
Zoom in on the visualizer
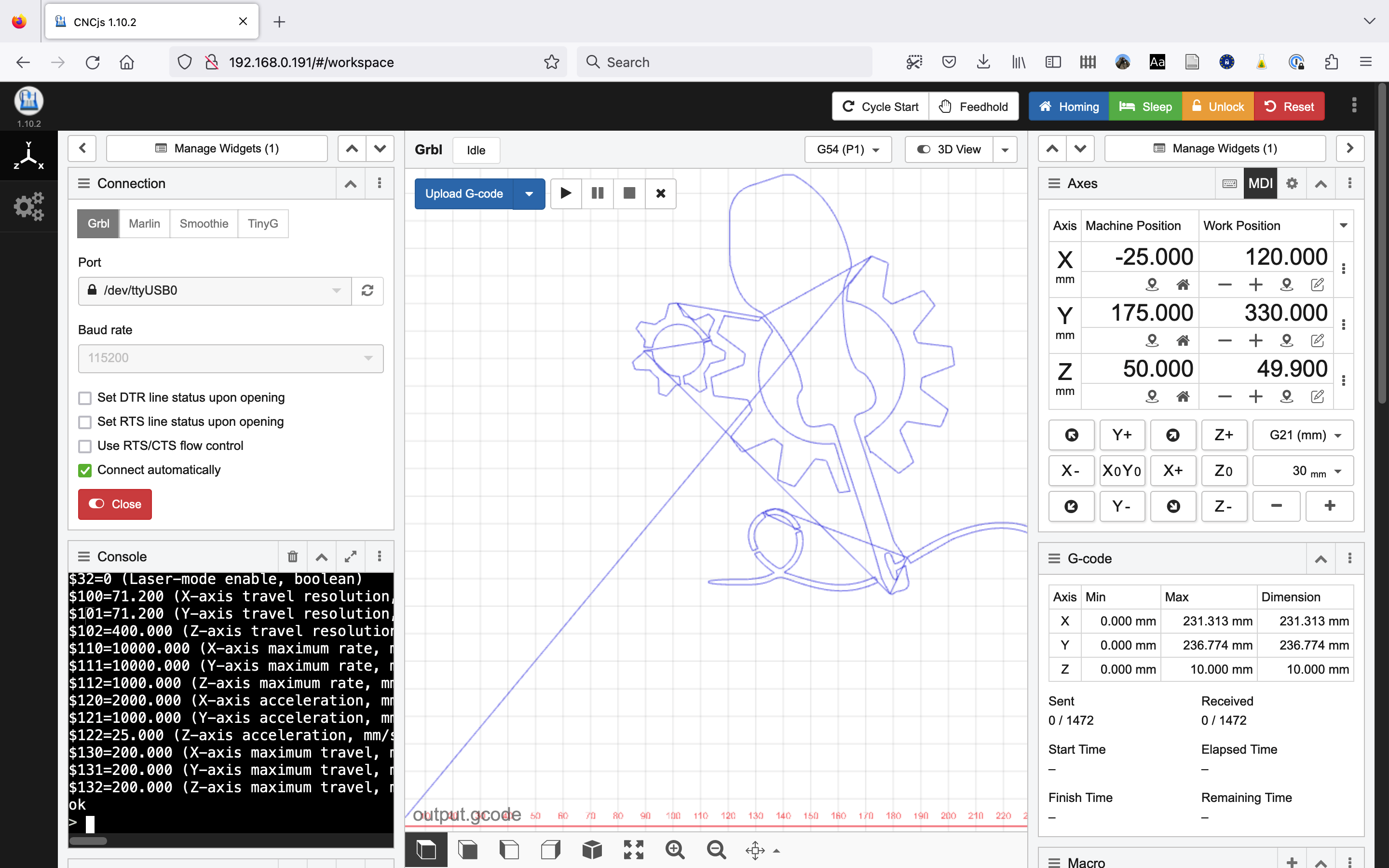click(x=675, y=850)
